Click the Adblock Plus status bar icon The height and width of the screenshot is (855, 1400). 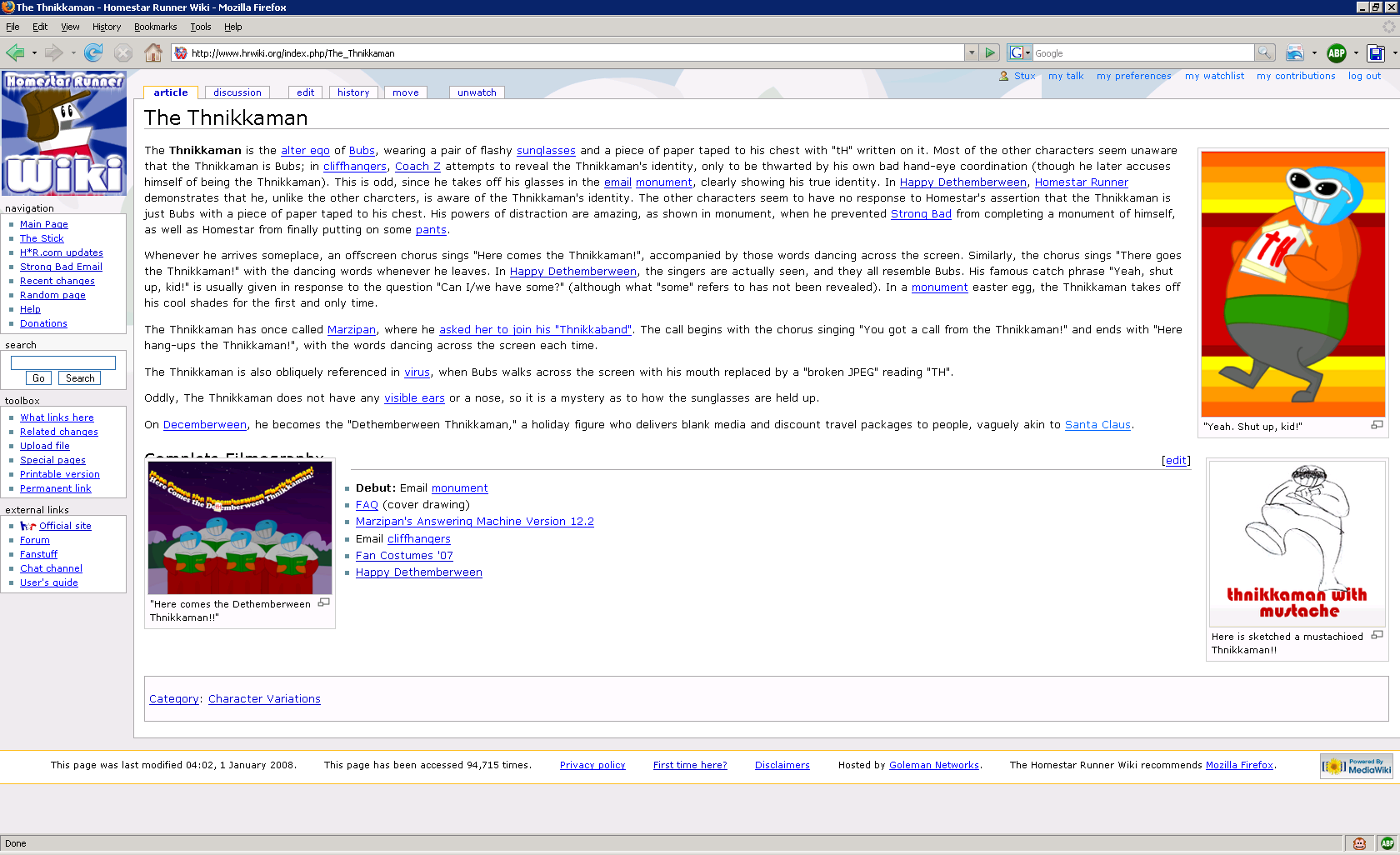[1387, 843]
